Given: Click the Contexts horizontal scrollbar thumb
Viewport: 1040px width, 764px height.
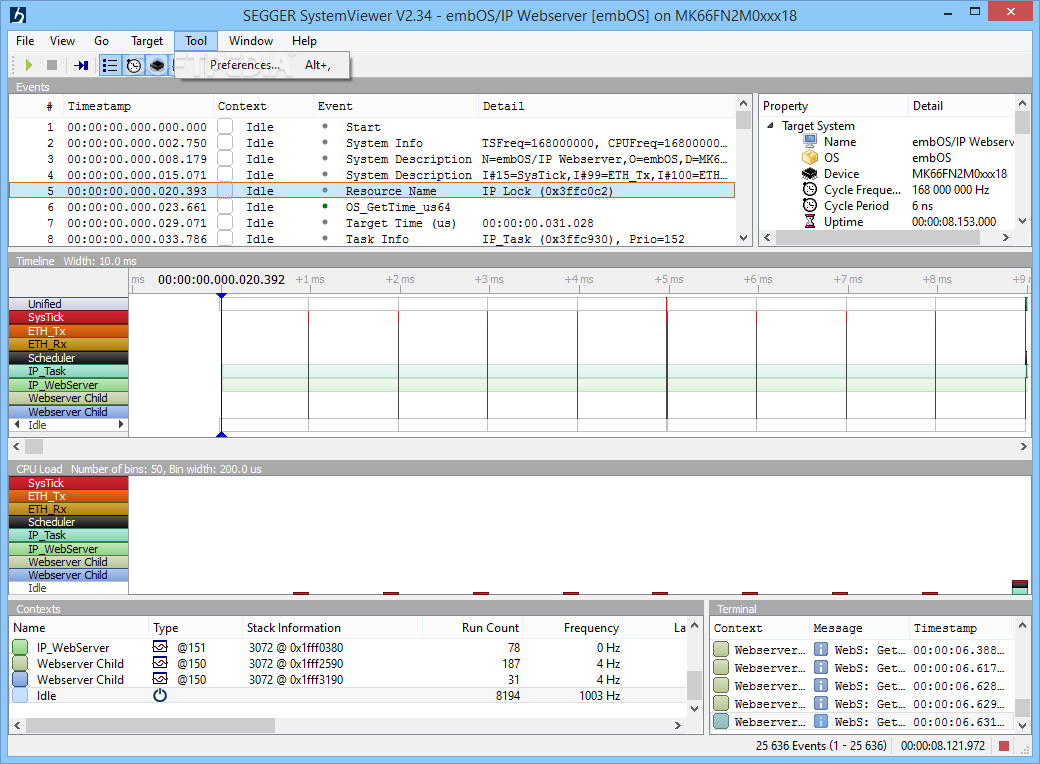Looking at the screenshot, I should click(150, 726).
